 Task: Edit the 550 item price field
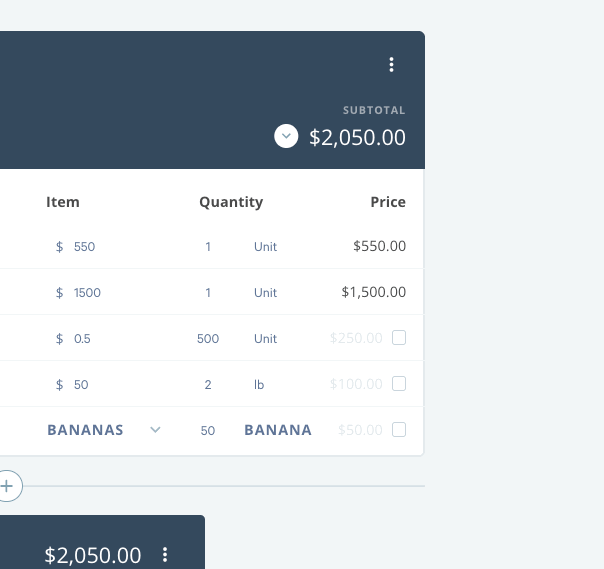[84, 247]
